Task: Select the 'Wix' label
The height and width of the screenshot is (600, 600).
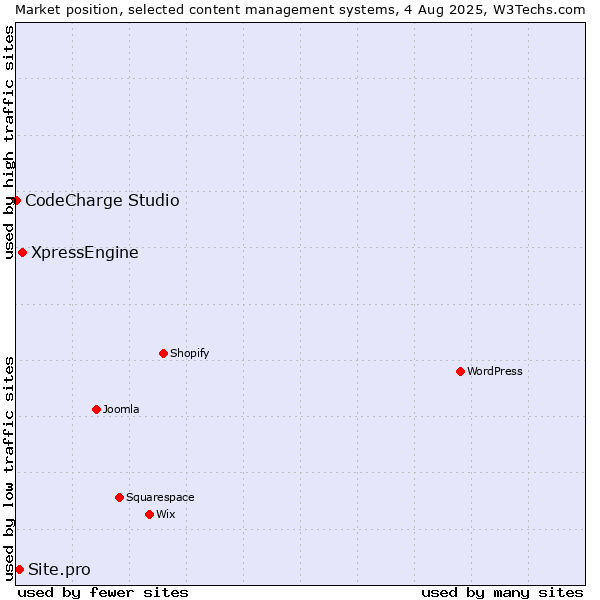Action: click(165, 514)
